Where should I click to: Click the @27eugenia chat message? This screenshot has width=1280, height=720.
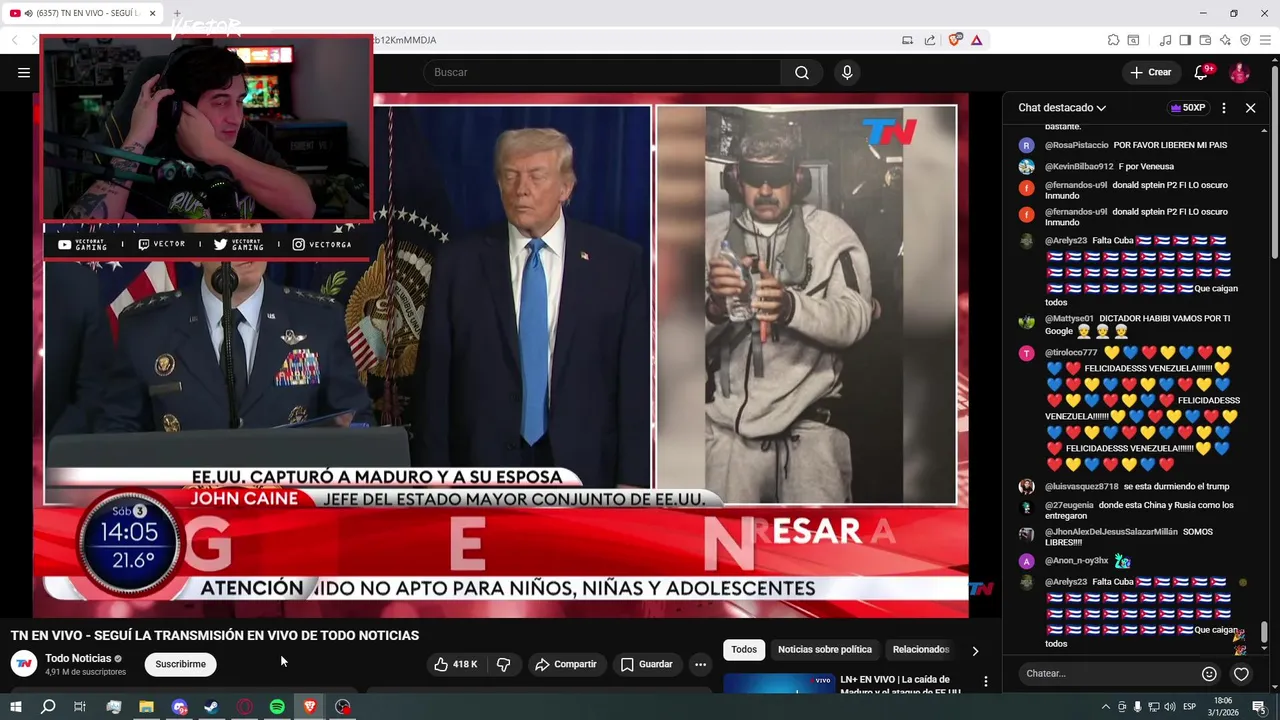(1130, 510)
